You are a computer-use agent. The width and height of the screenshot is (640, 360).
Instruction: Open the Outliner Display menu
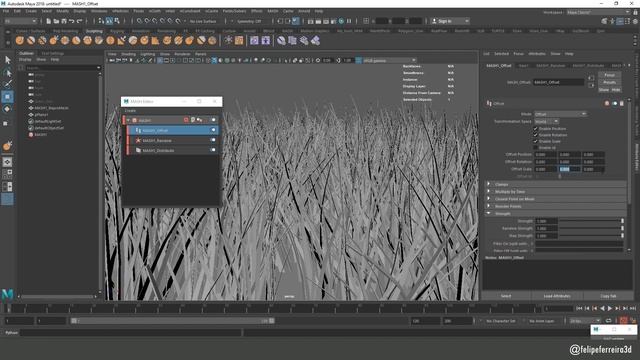(25, 60)
